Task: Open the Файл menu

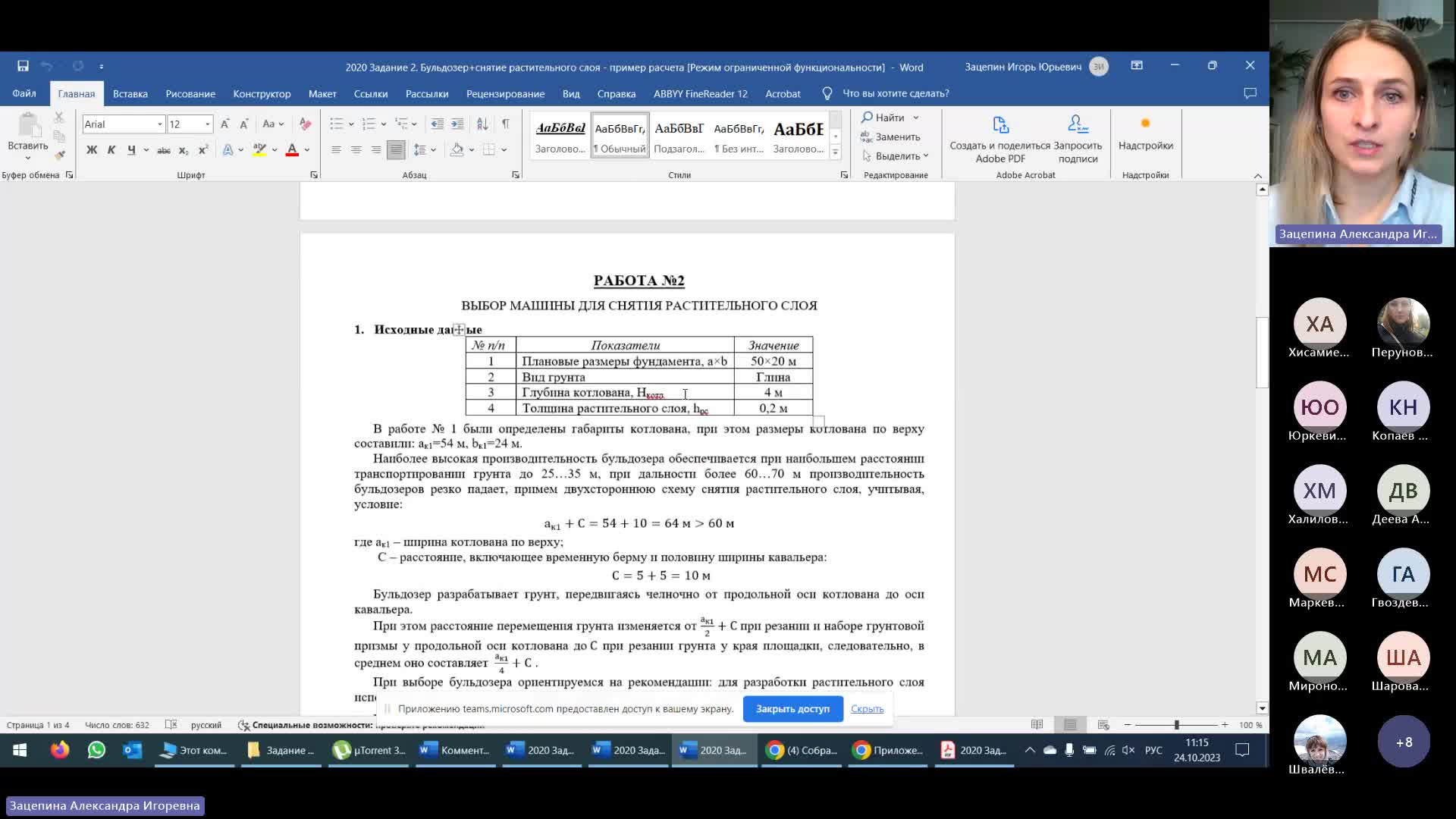Action: (24, 93)
